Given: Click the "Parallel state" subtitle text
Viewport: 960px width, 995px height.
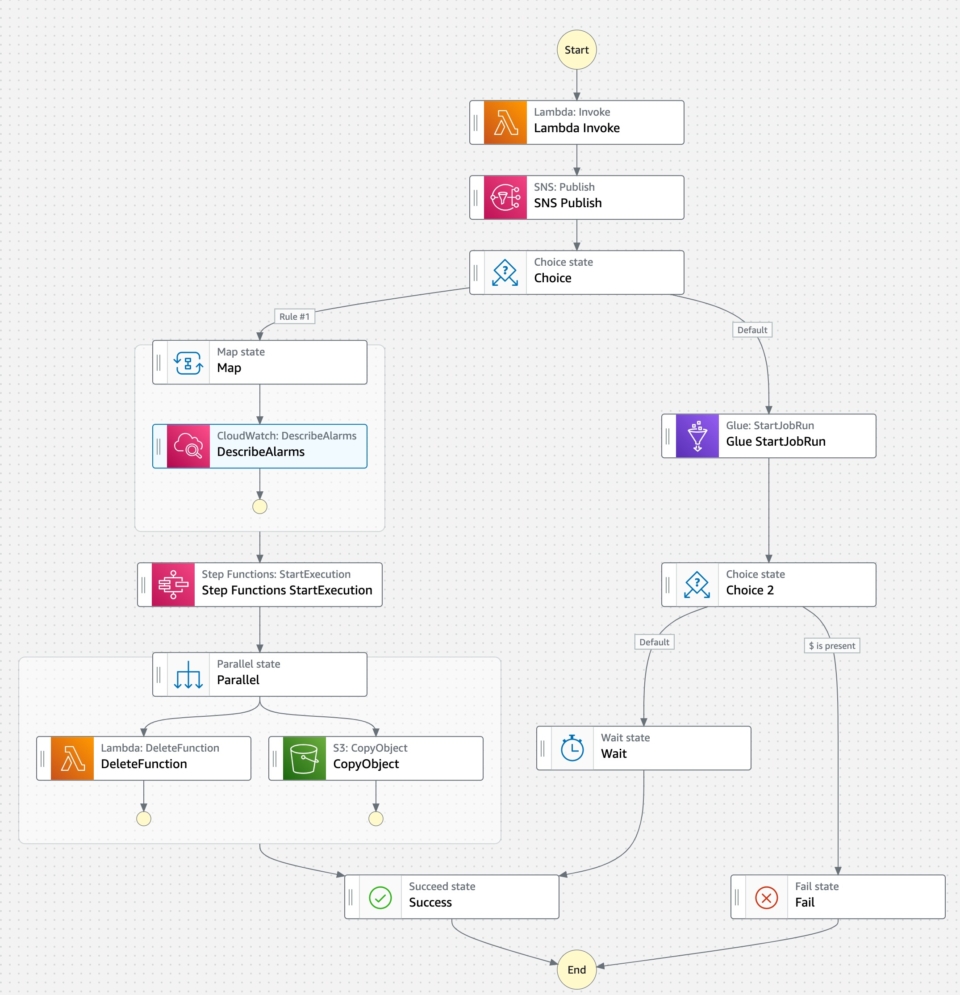Looking at the screenshot, I should [249, 664].
